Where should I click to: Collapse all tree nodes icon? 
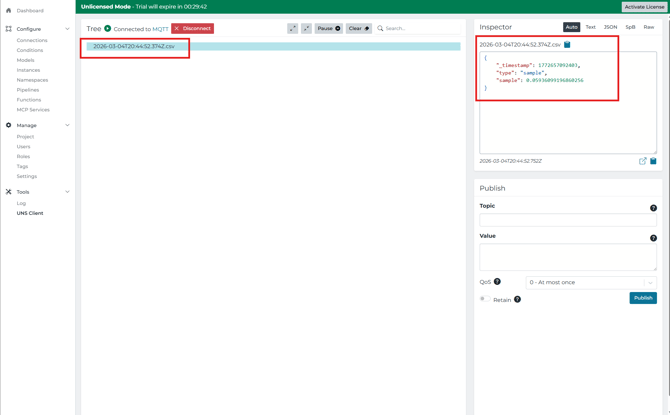306,28
